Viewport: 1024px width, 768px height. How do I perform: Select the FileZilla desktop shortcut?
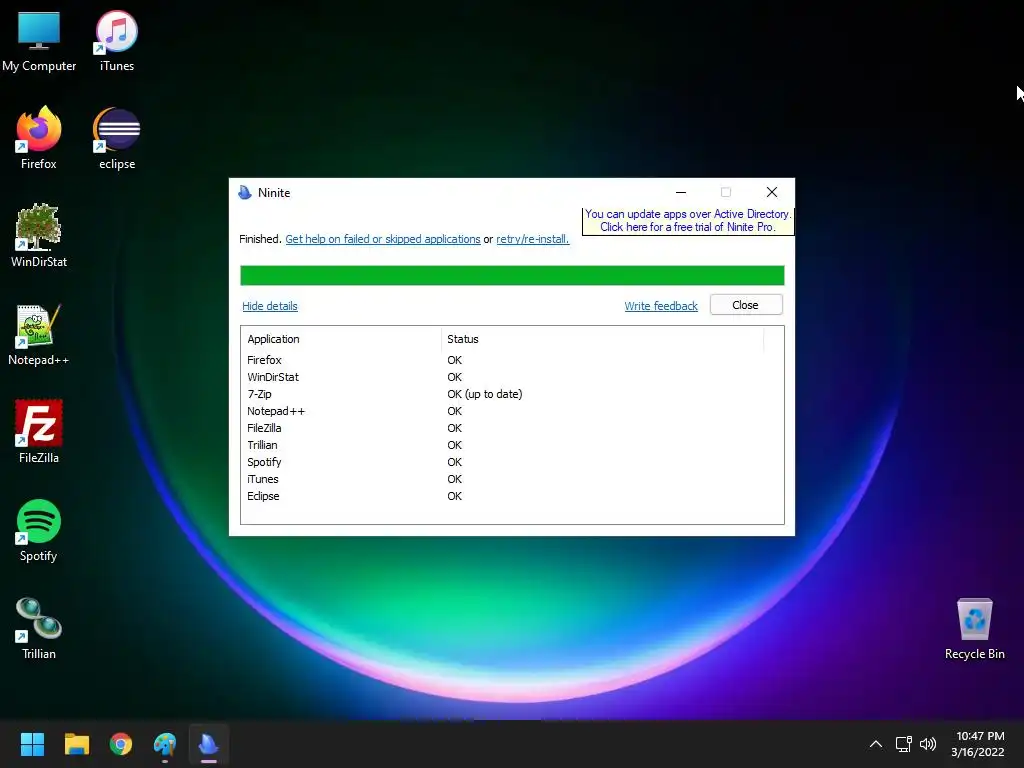pos(39,432)
